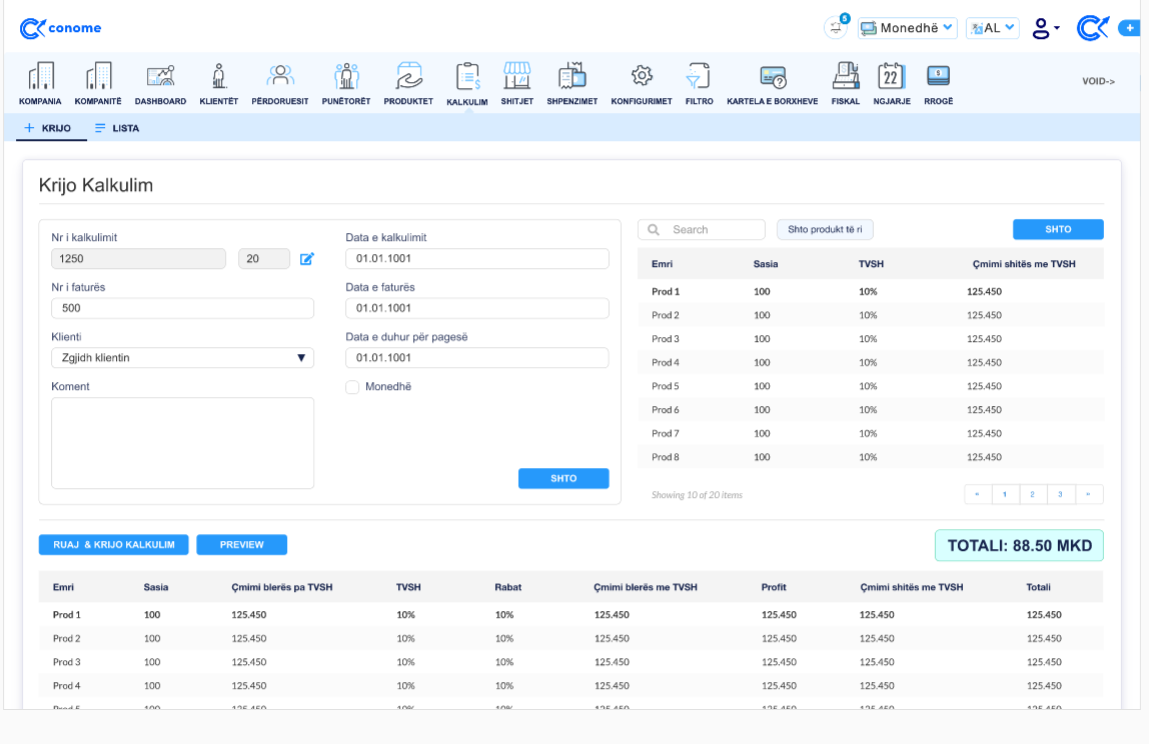Open the Filtro funnel icon
The image size is (1149, 744).
(698, 77)
